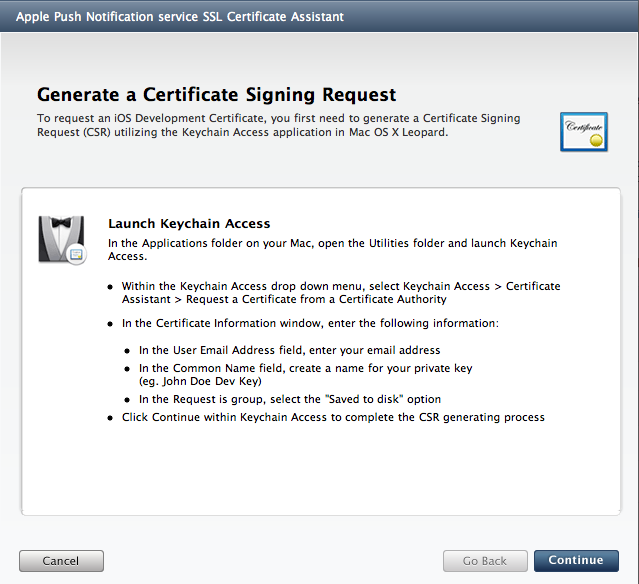Image resolution: width=639 pixels, height=584 pixels.
Task: Click the window title 'Apple Push Notification service SSL Certificate Assistant'
Action: tap(180, 16)
